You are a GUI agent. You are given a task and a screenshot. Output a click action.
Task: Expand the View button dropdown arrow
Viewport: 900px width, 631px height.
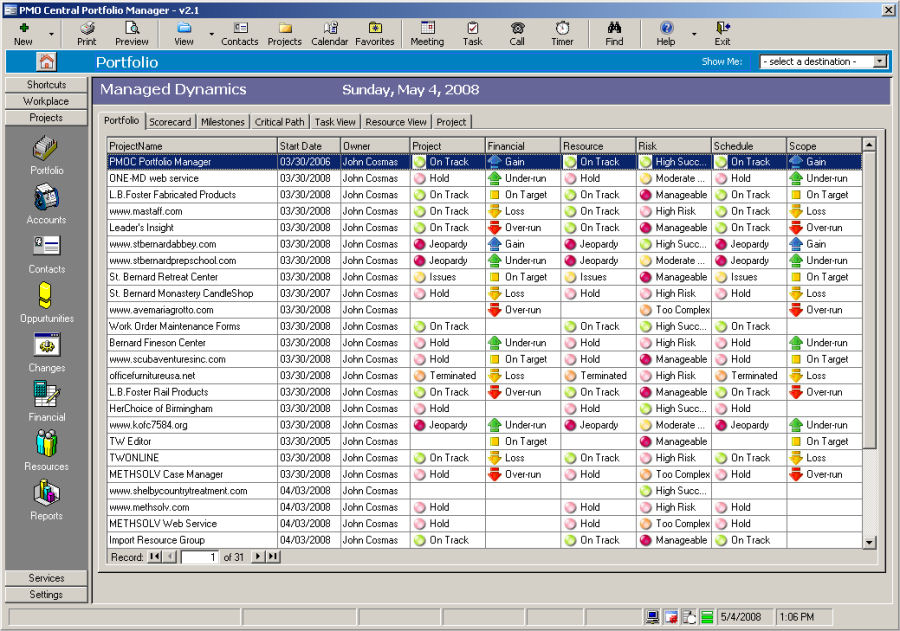pos(212,34)
